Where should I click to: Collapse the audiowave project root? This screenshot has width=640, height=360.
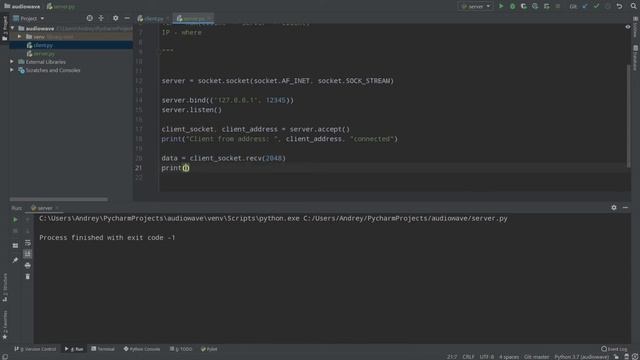point(13,28)
